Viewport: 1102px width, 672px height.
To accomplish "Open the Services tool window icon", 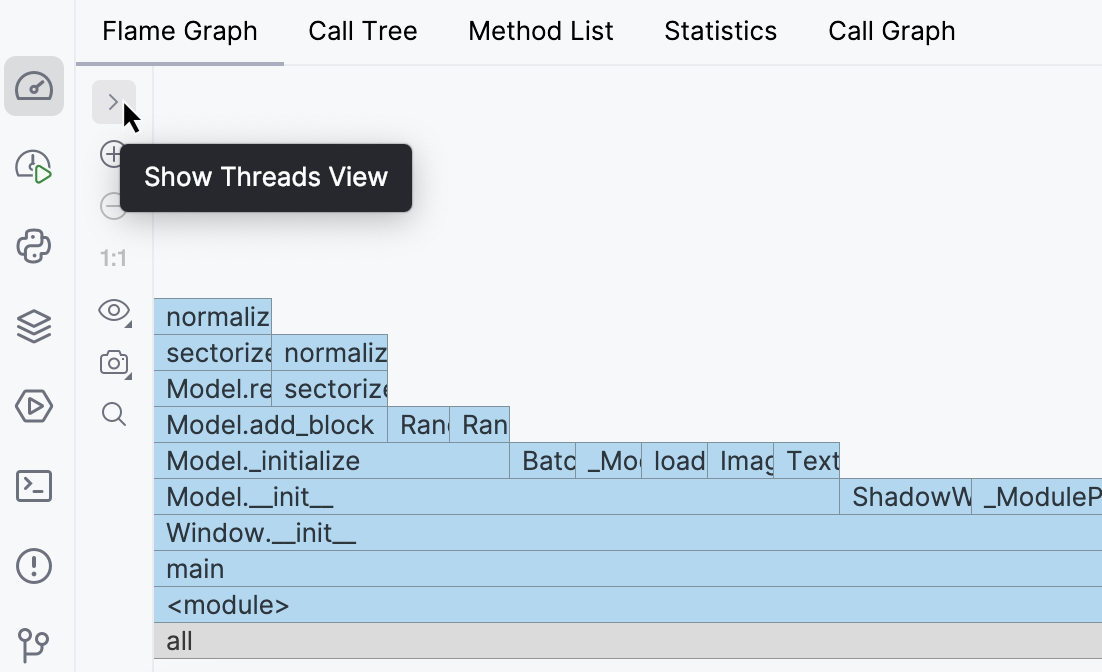I will pyautogui.click(x=33, y=326).
